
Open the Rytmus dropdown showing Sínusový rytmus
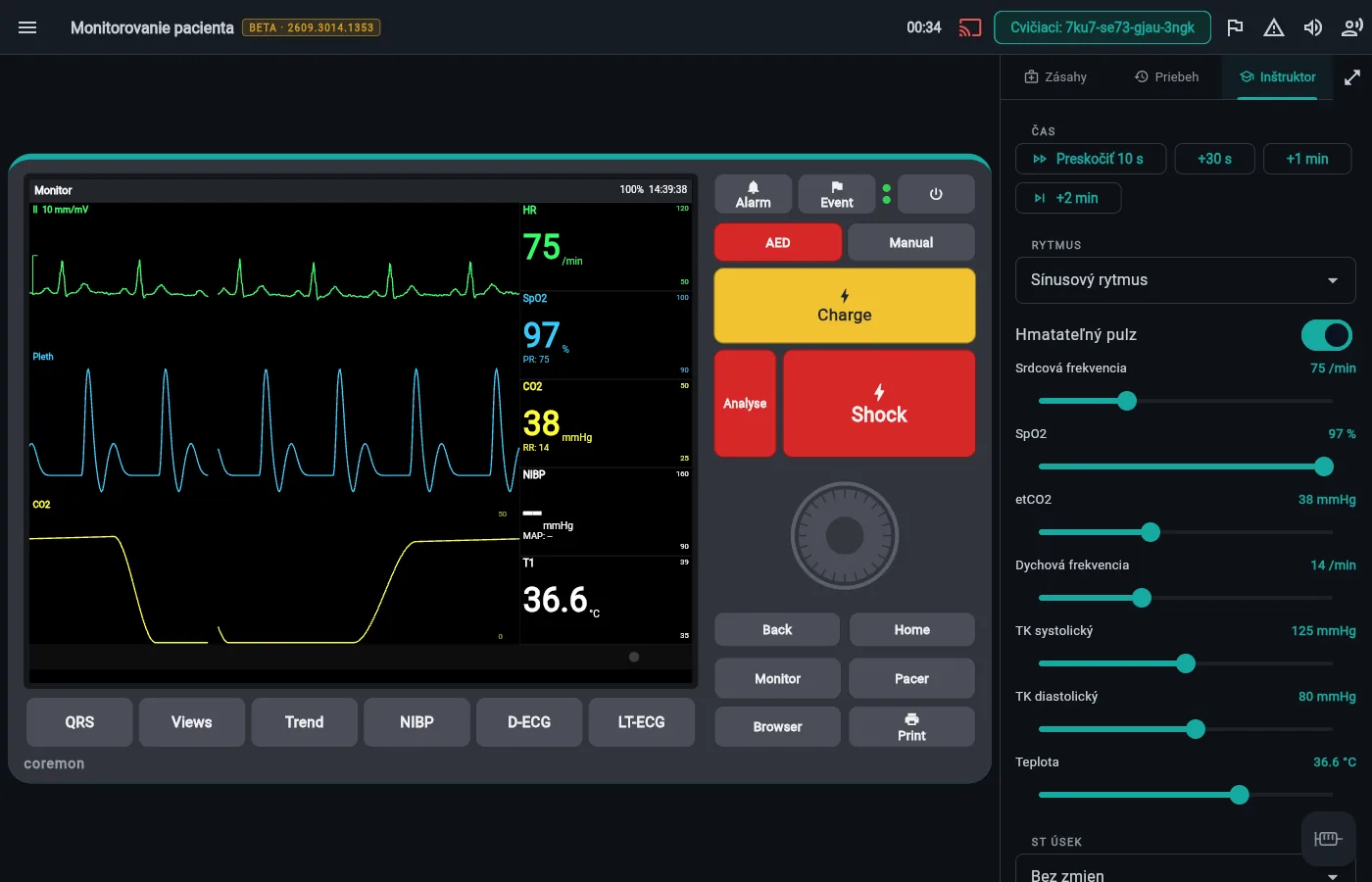click(x=1186, y=280)
